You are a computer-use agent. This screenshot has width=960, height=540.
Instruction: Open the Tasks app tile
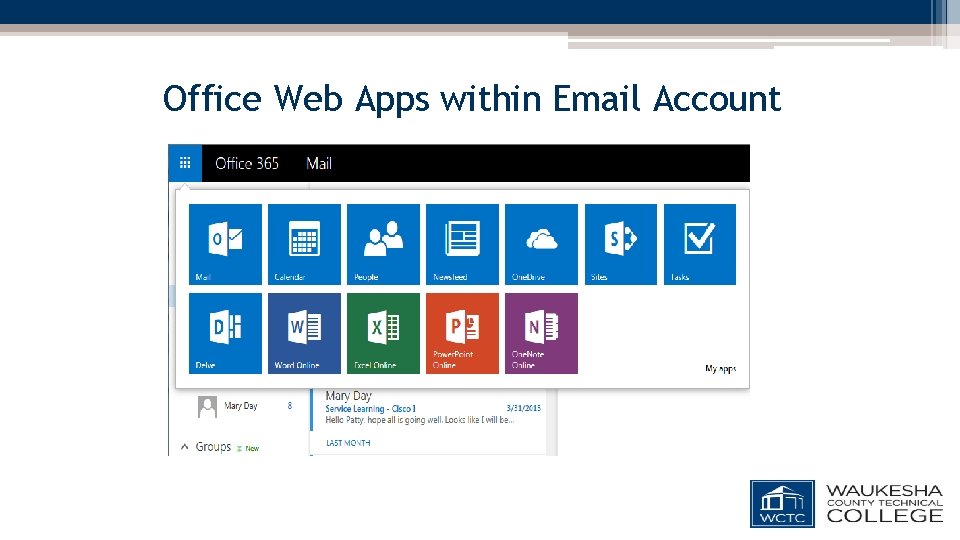pos(700,244)
